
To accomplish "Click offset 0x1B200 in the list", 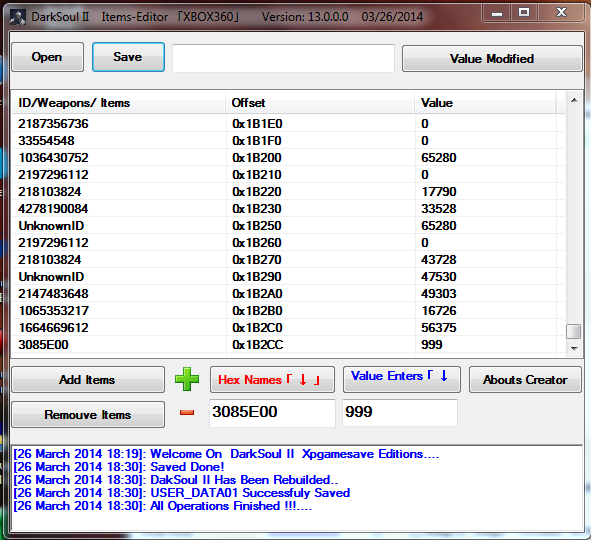I will [x=257, y=158].
